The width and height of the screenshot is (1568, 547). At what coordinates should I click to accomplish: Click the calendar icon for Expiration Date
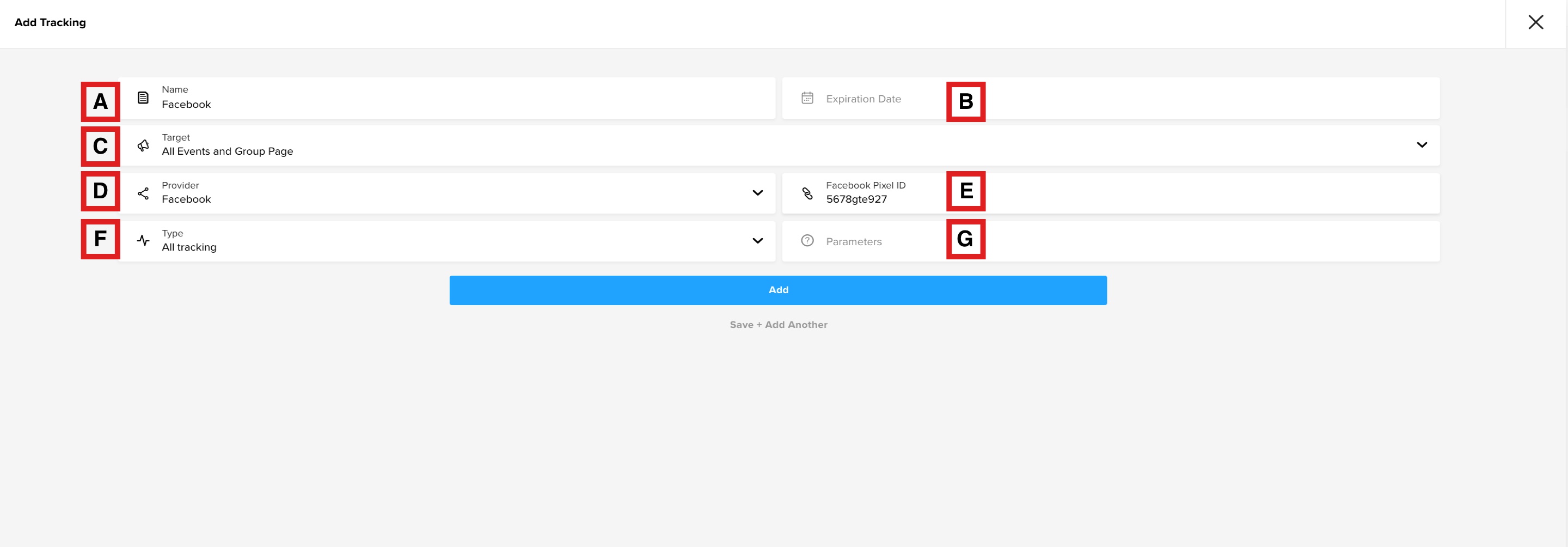coord(807,98)
